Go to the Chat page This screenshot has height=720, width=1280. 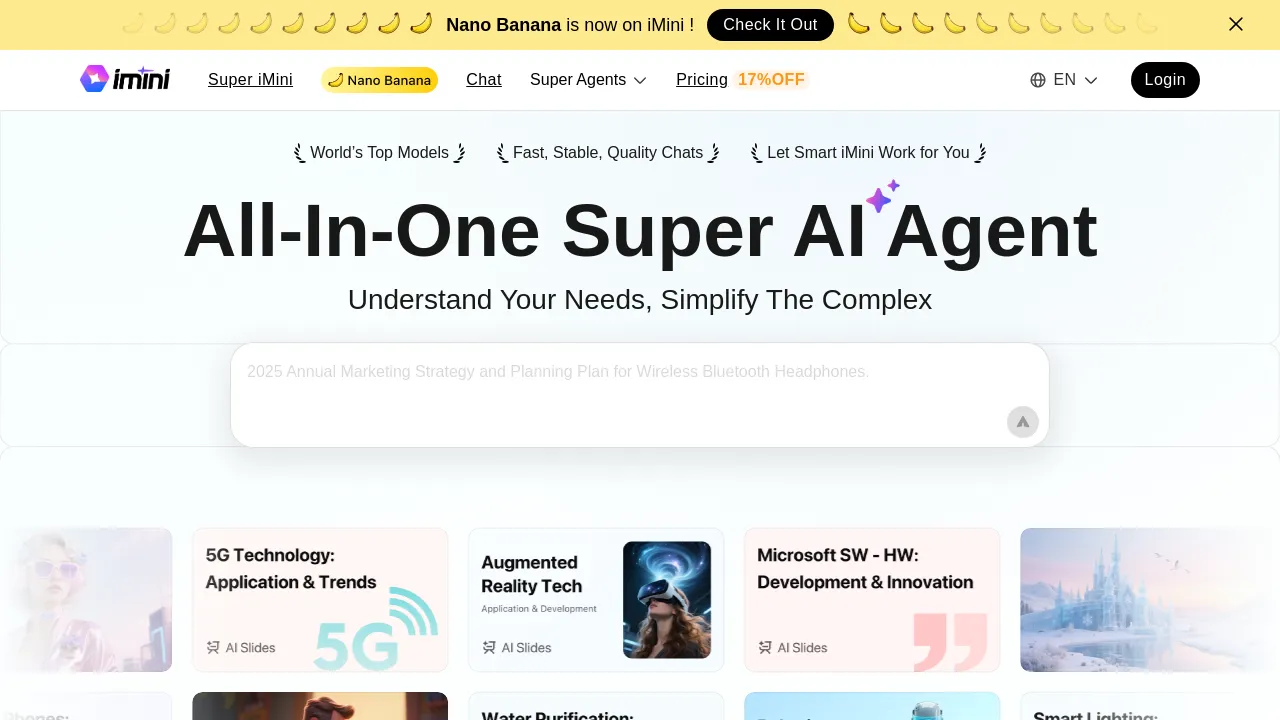click(484, 80)
